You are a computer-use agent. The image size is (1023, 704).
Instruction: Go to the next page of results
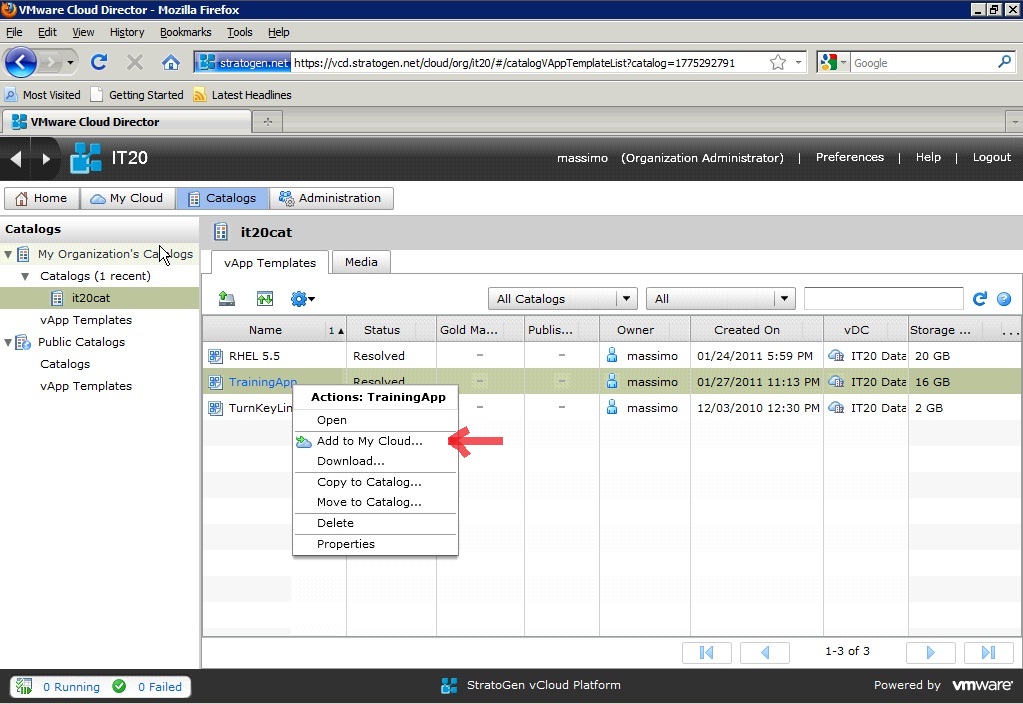[931, 652]
